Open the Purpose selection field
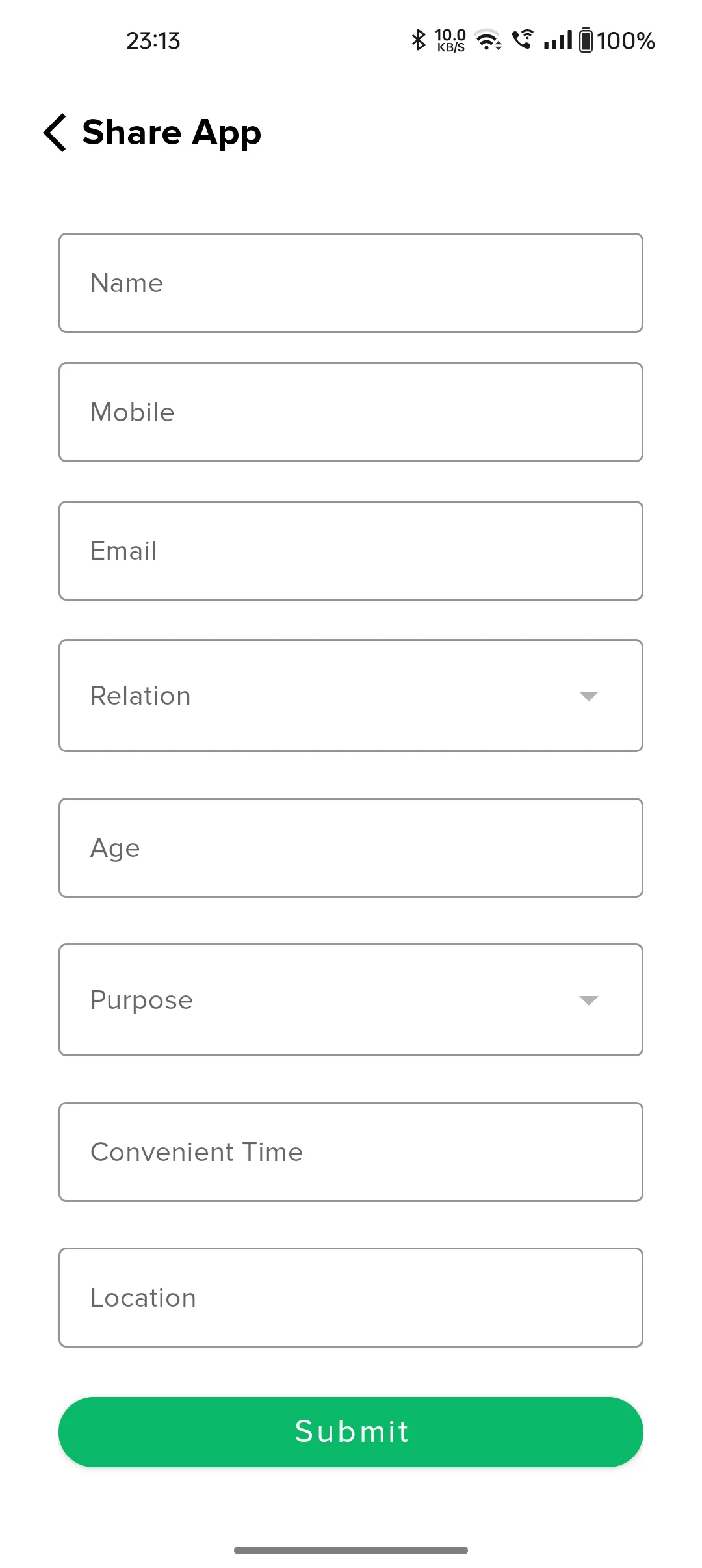Viewport: 702px width, 1568px height. 351,1000
